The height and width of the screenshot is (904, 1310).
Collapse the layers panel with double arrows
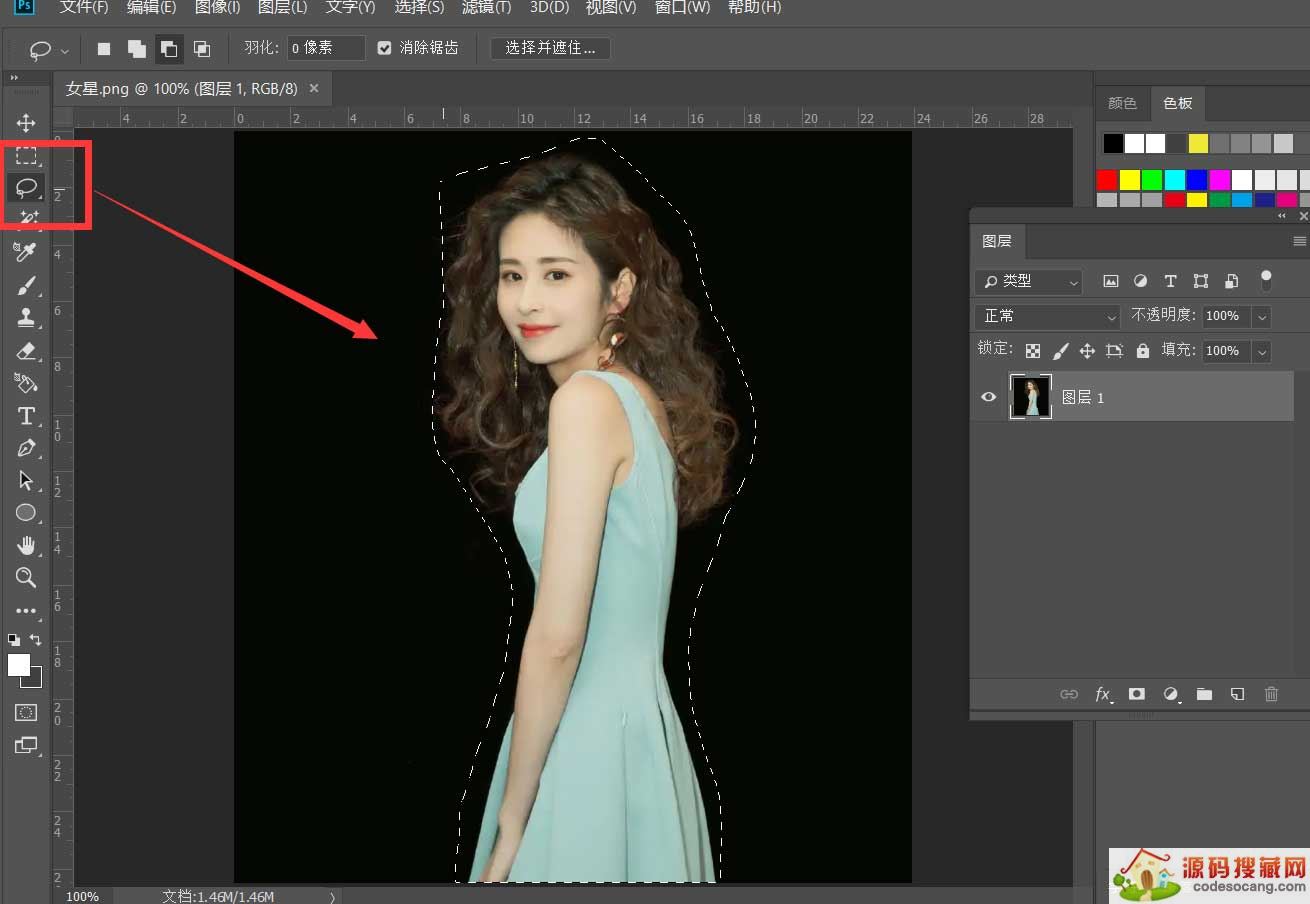click(x=1282, y=215)
